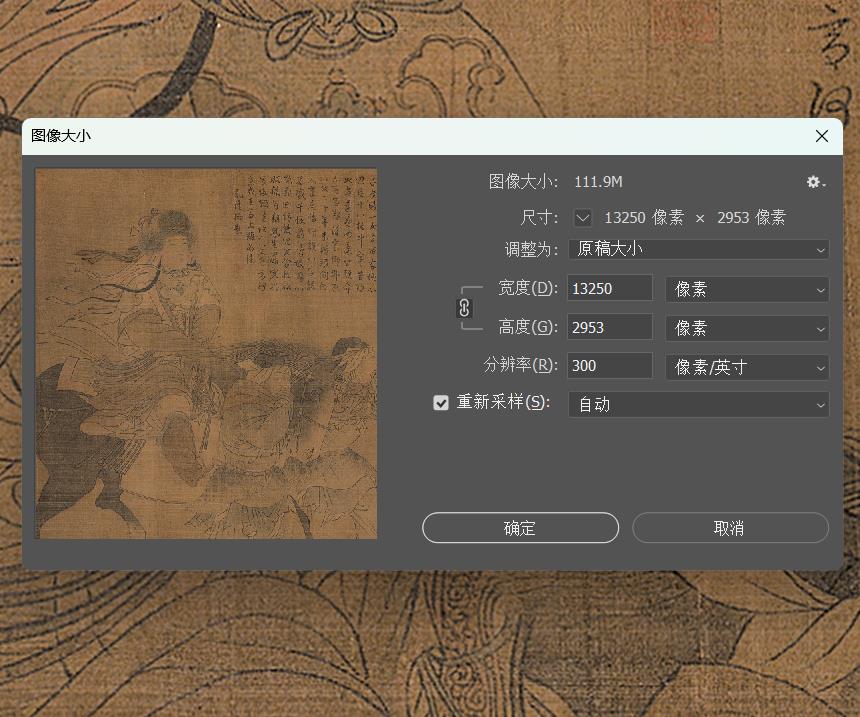Viewport: 860px width, 717px height.
Task: Click the 调整为 label
Action: pos(531,250)
